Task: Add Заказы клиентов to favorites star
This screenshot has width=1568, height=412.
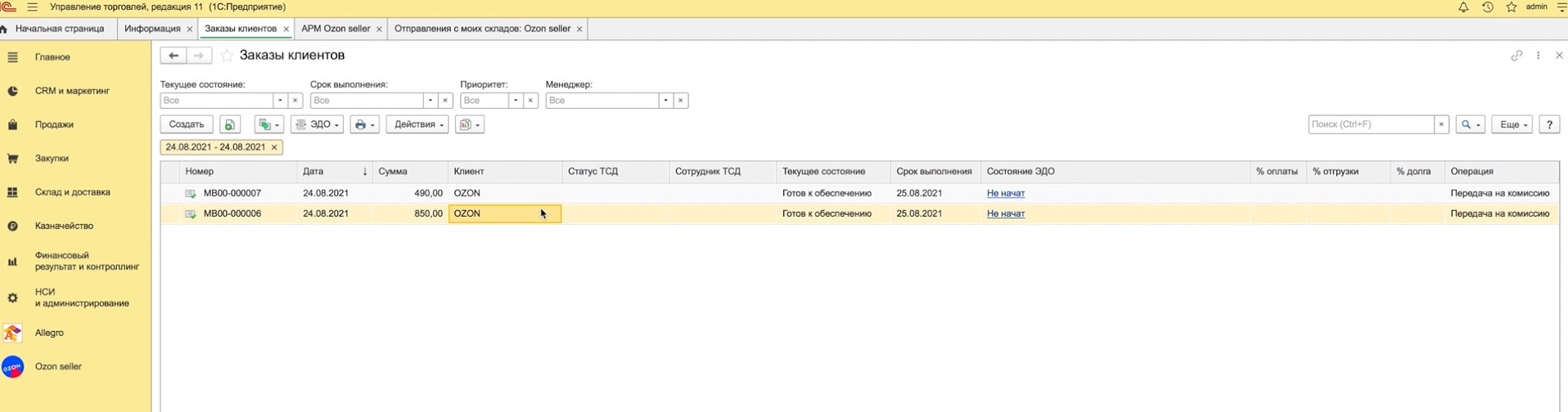Action: point(228,56)
